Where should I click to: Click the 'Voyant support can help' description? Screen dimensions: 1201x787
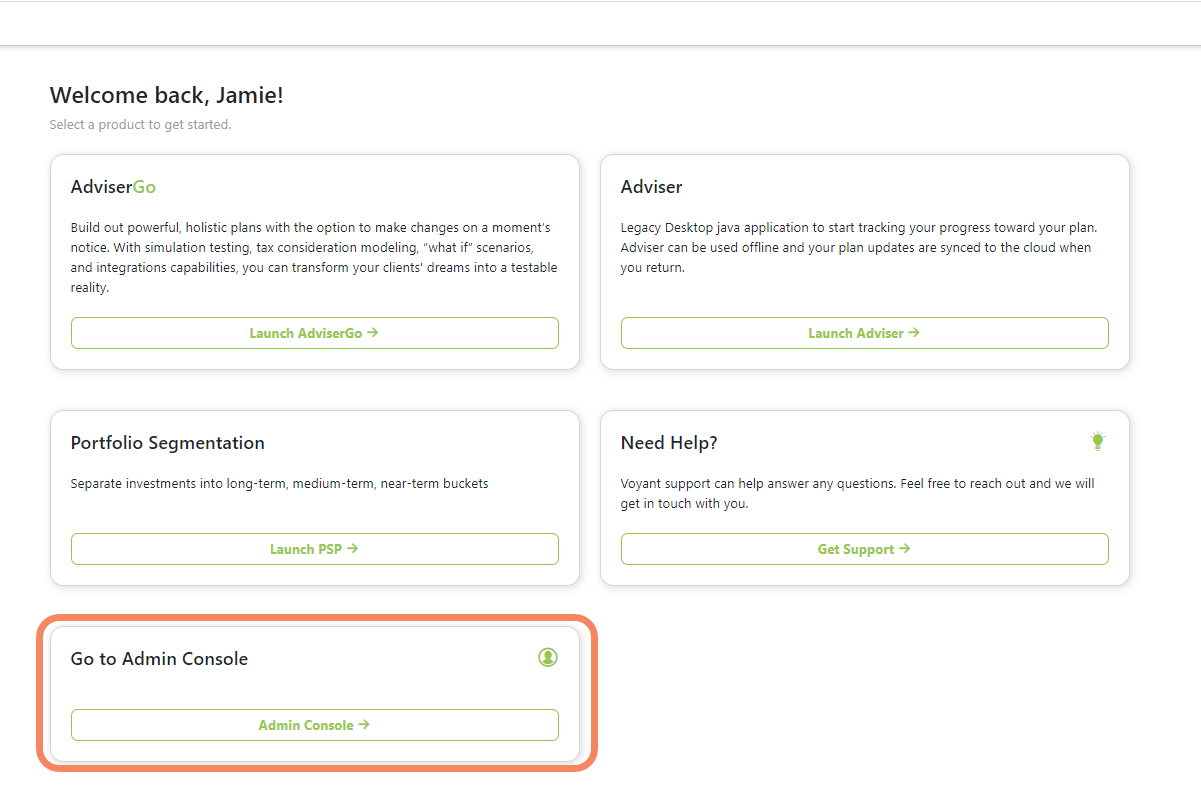[857, 494]
